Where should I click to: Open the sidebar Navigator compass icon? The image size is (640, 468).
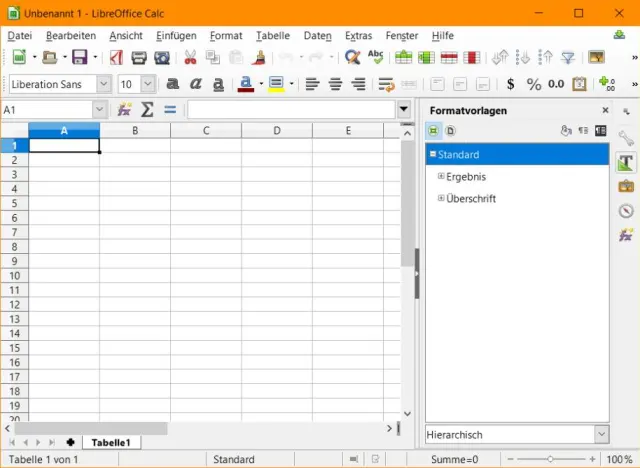point(626,211)
